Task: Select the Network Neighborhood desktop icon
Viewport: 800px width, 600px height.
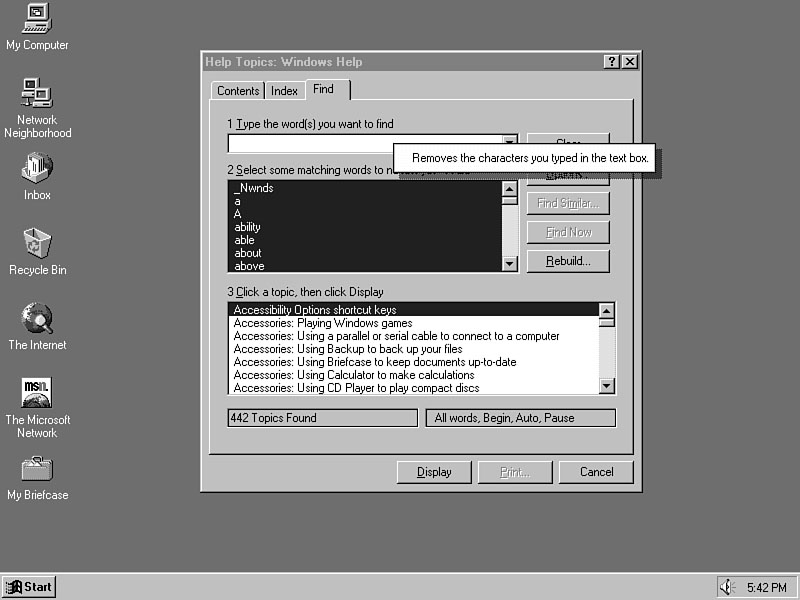Action: (37, 108)
